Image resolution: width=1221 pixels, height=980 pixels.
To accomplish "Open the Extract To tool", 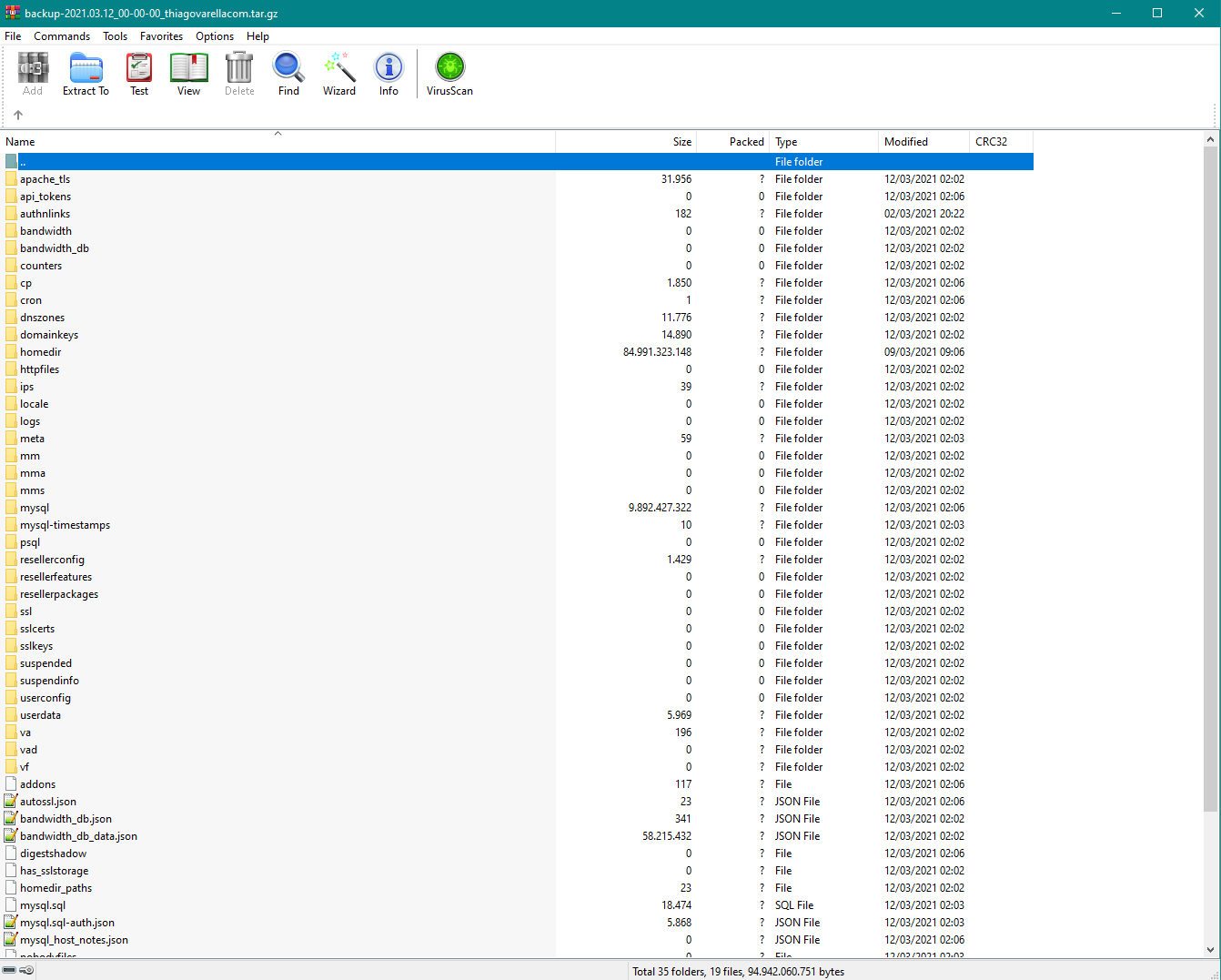I will (86, 74).
